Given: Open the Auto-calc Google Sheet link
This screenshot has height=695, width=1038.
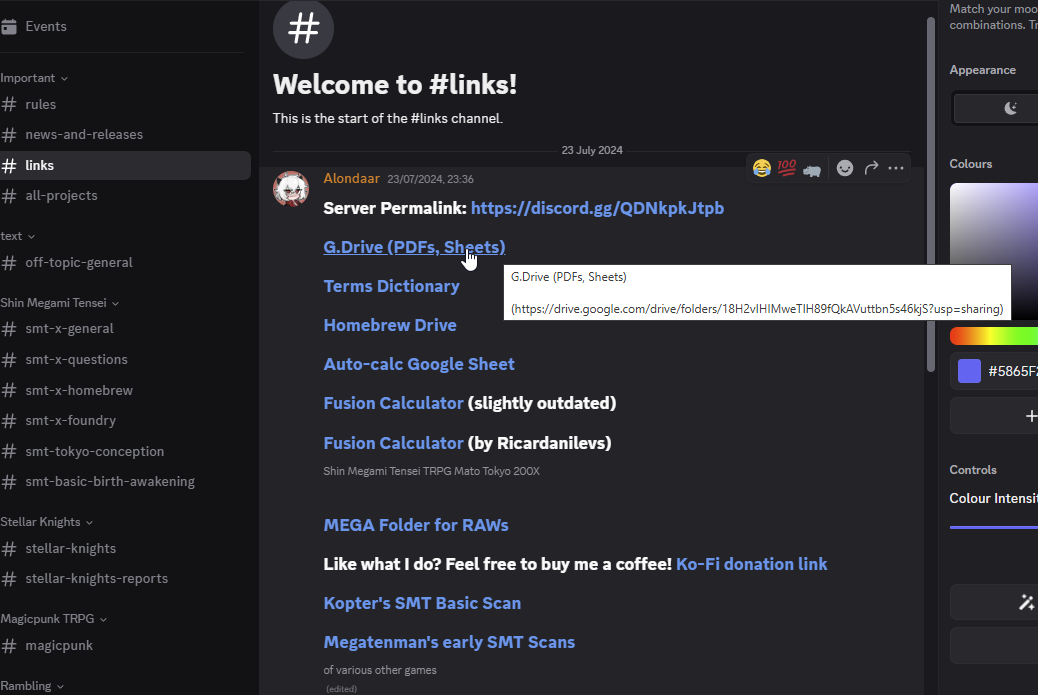Looking at the screenshot, I should (418, 365).
